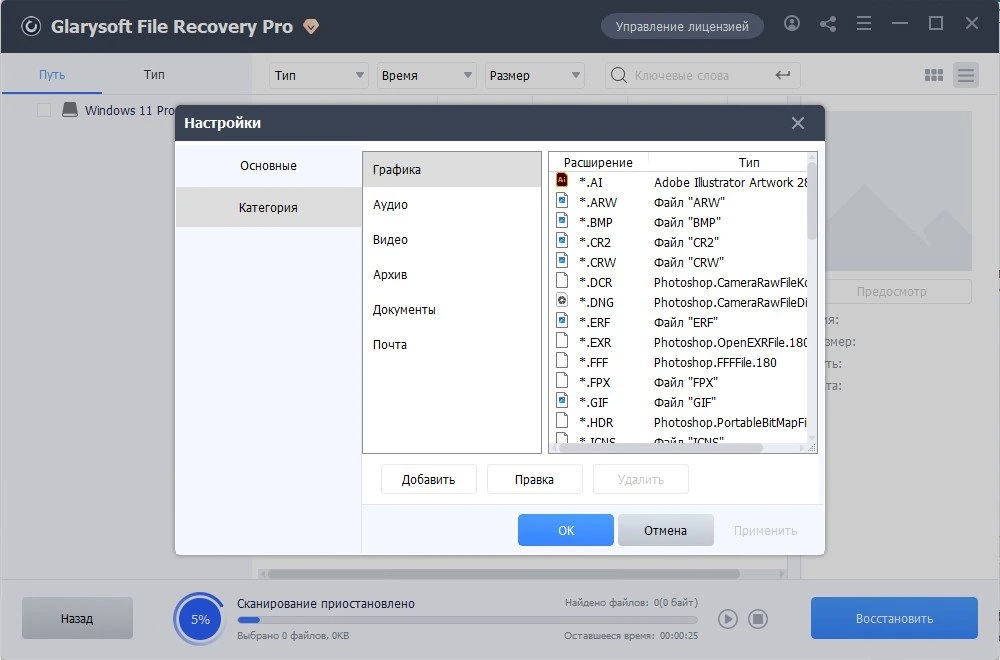Click the file icon beside *.ARW
Image resolution: width=1000 pixels, height=660 pixels.
point(562,201)
